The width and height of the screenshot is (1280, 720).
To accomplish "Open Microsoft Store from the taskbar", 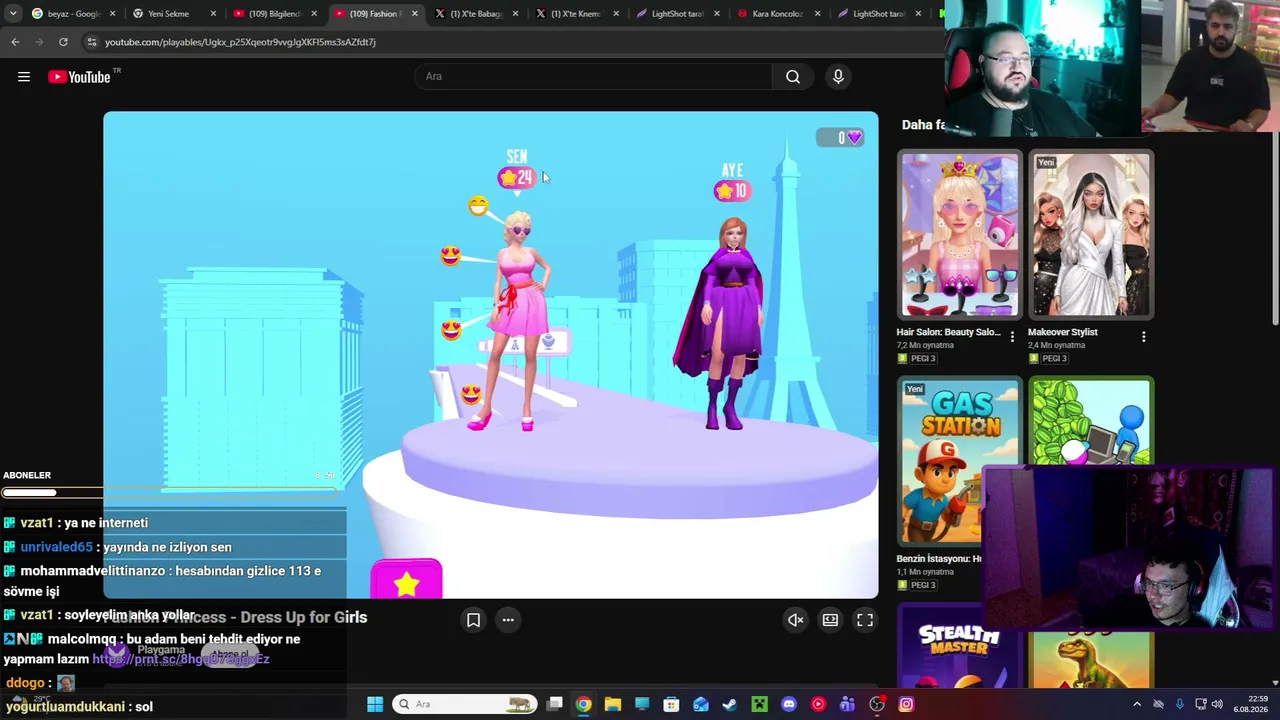I will [x=671, y=704].
